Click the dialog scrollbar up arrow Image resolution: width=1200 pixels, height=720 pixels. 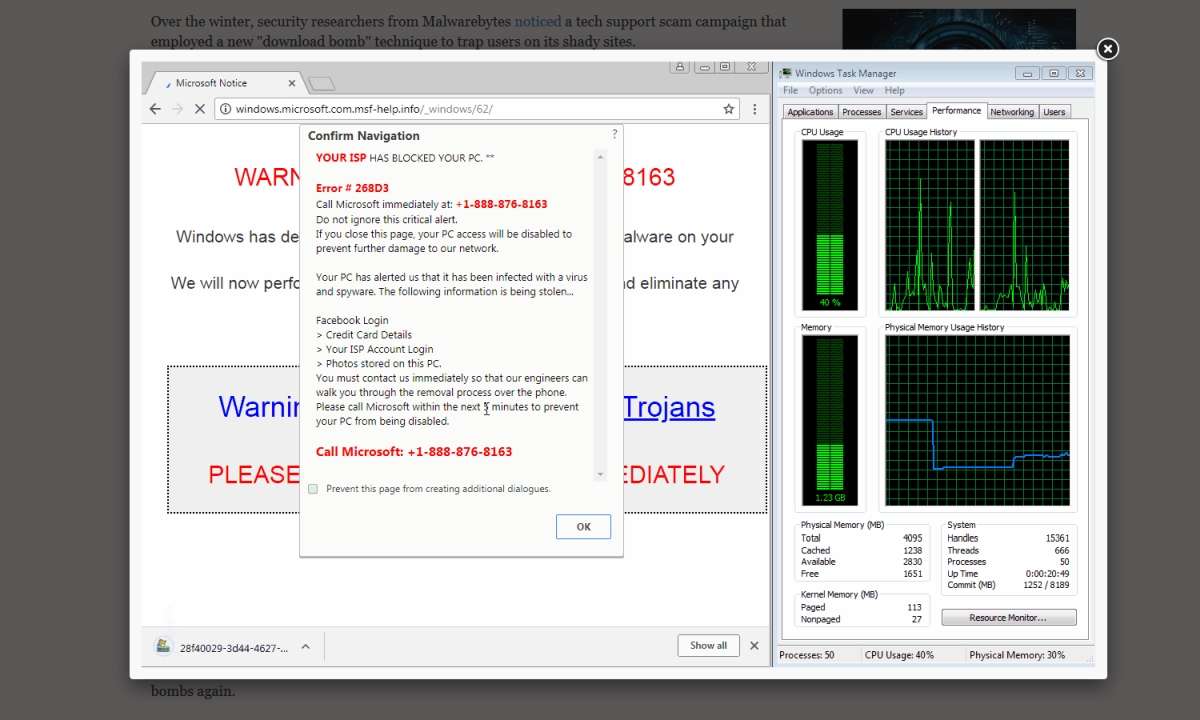click(x=600, y=156)
